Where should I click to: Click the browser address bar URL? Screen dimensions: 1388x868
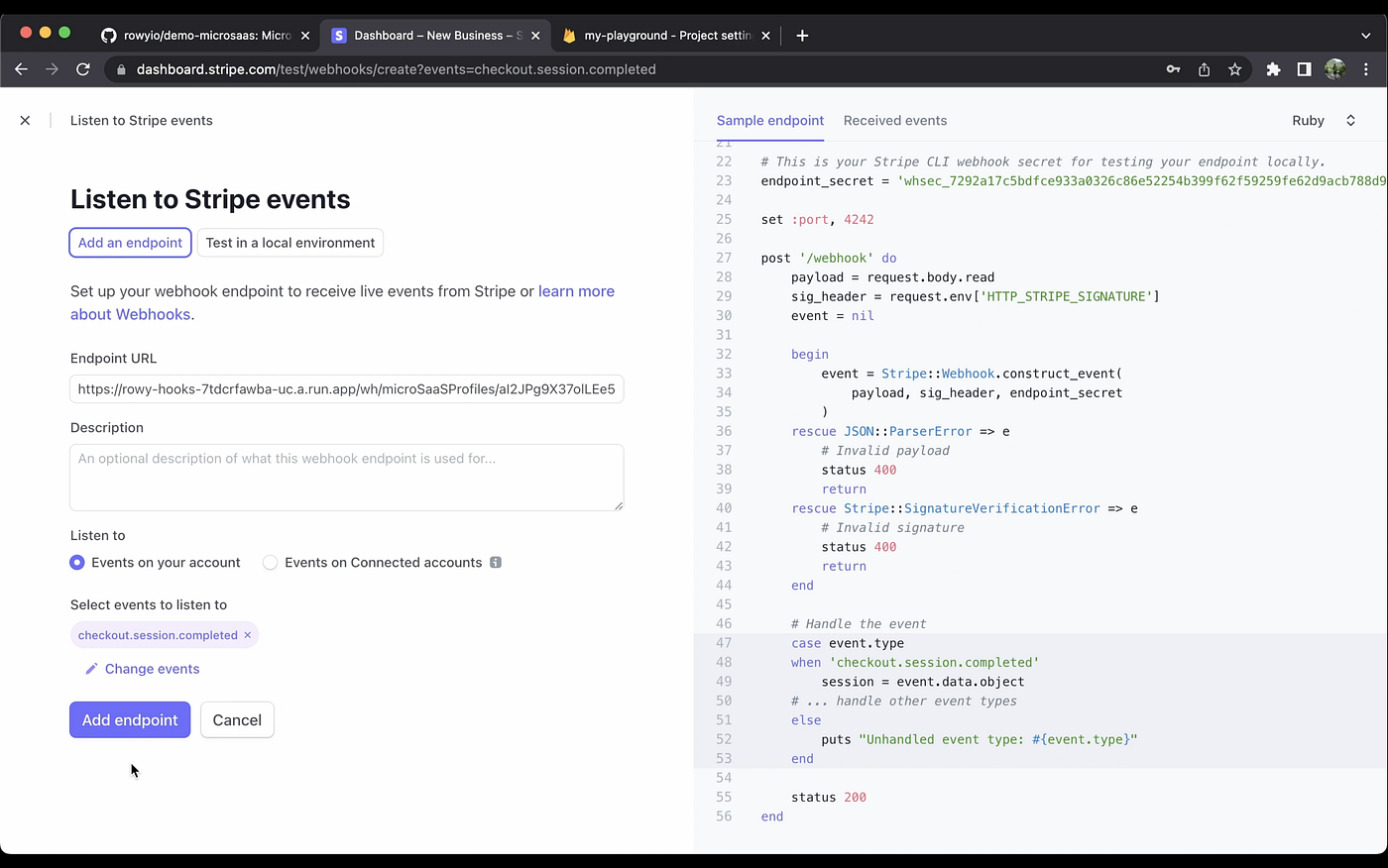pyautogui.click(x=397, y=69)
